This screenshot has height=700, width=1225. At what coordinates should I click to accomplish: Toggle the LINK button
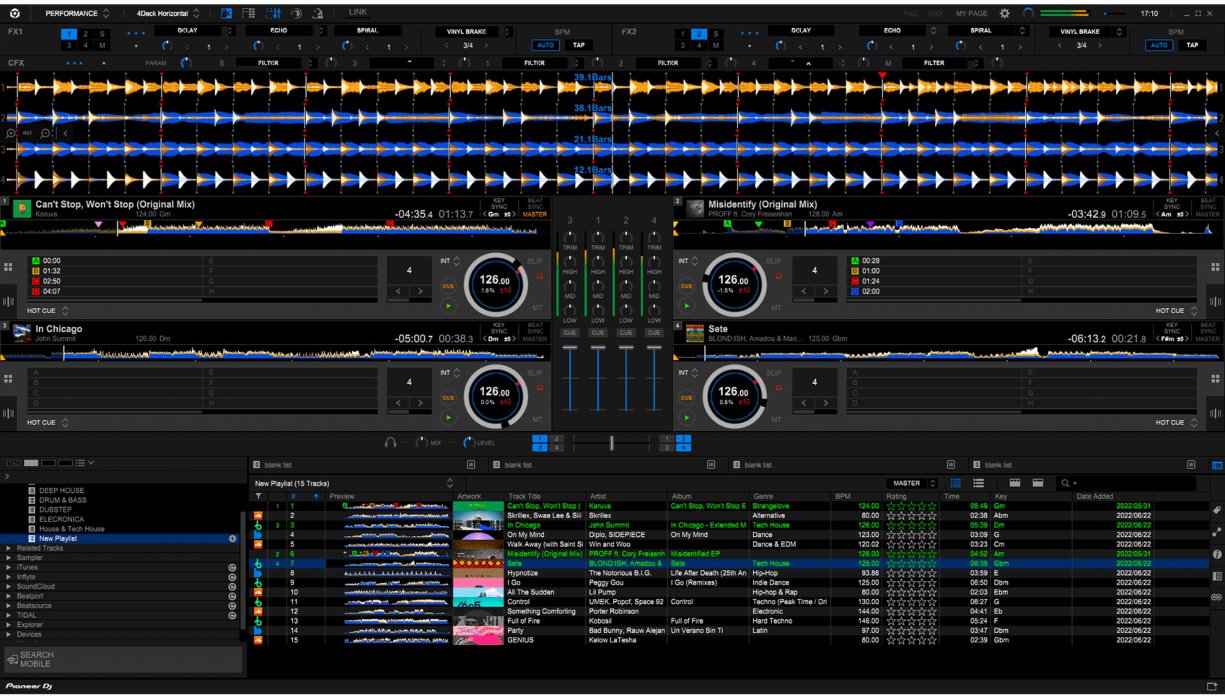(x=358, y=12)
